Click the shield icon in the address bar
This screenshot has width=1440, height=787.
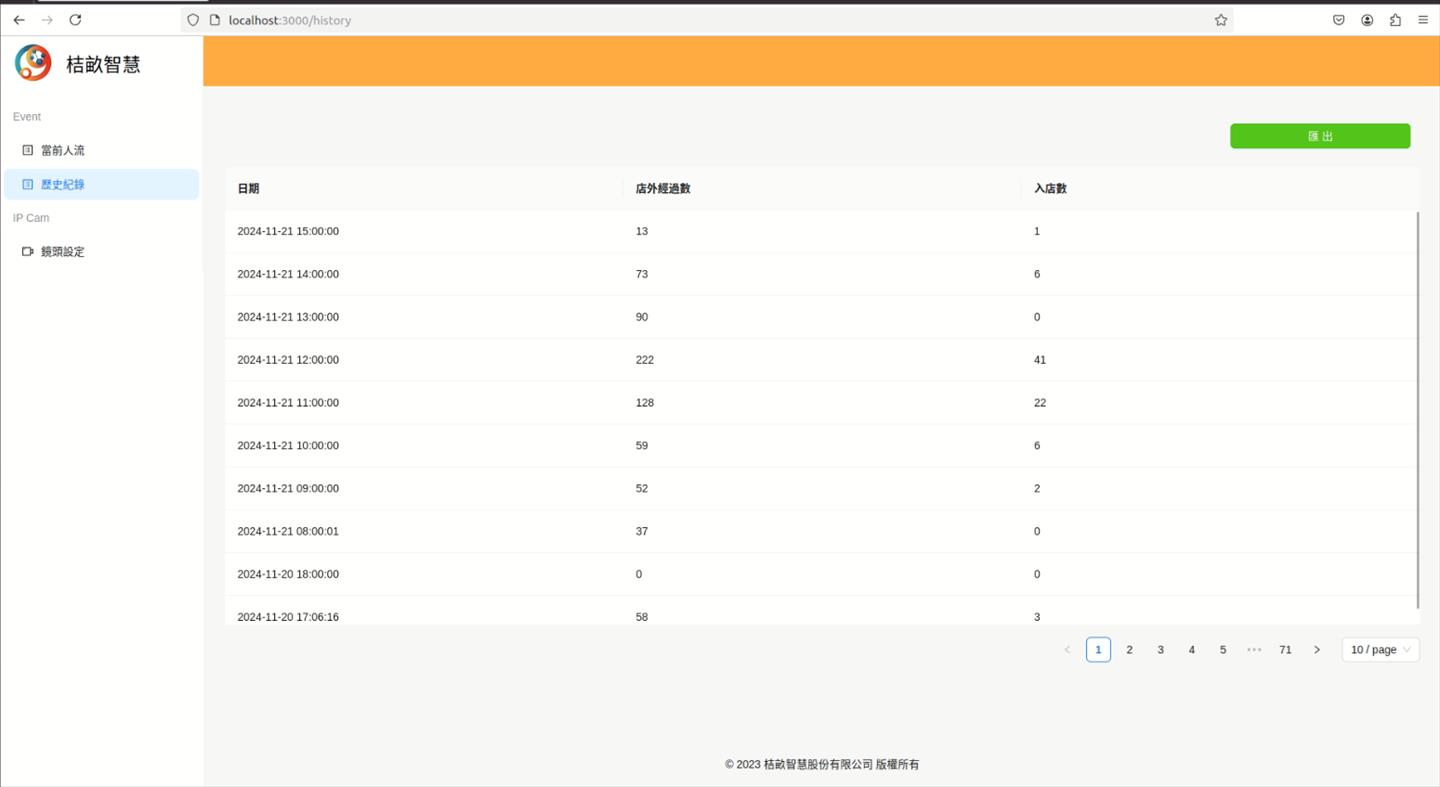click(x=193, y=20)
